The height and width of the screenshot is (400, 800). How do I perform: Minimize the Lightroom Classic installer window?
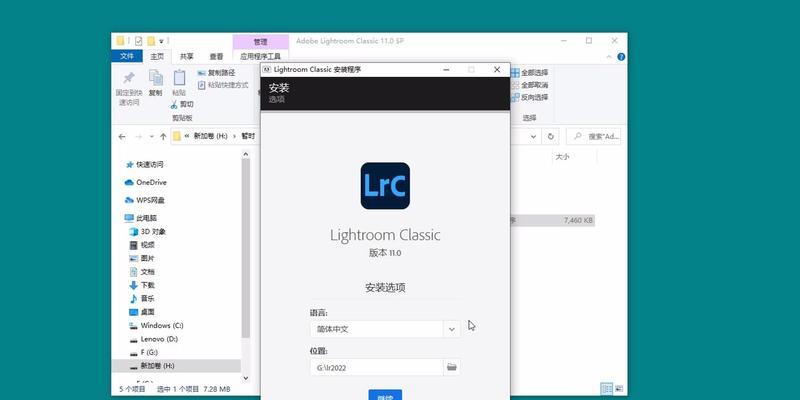pos(446,69)
